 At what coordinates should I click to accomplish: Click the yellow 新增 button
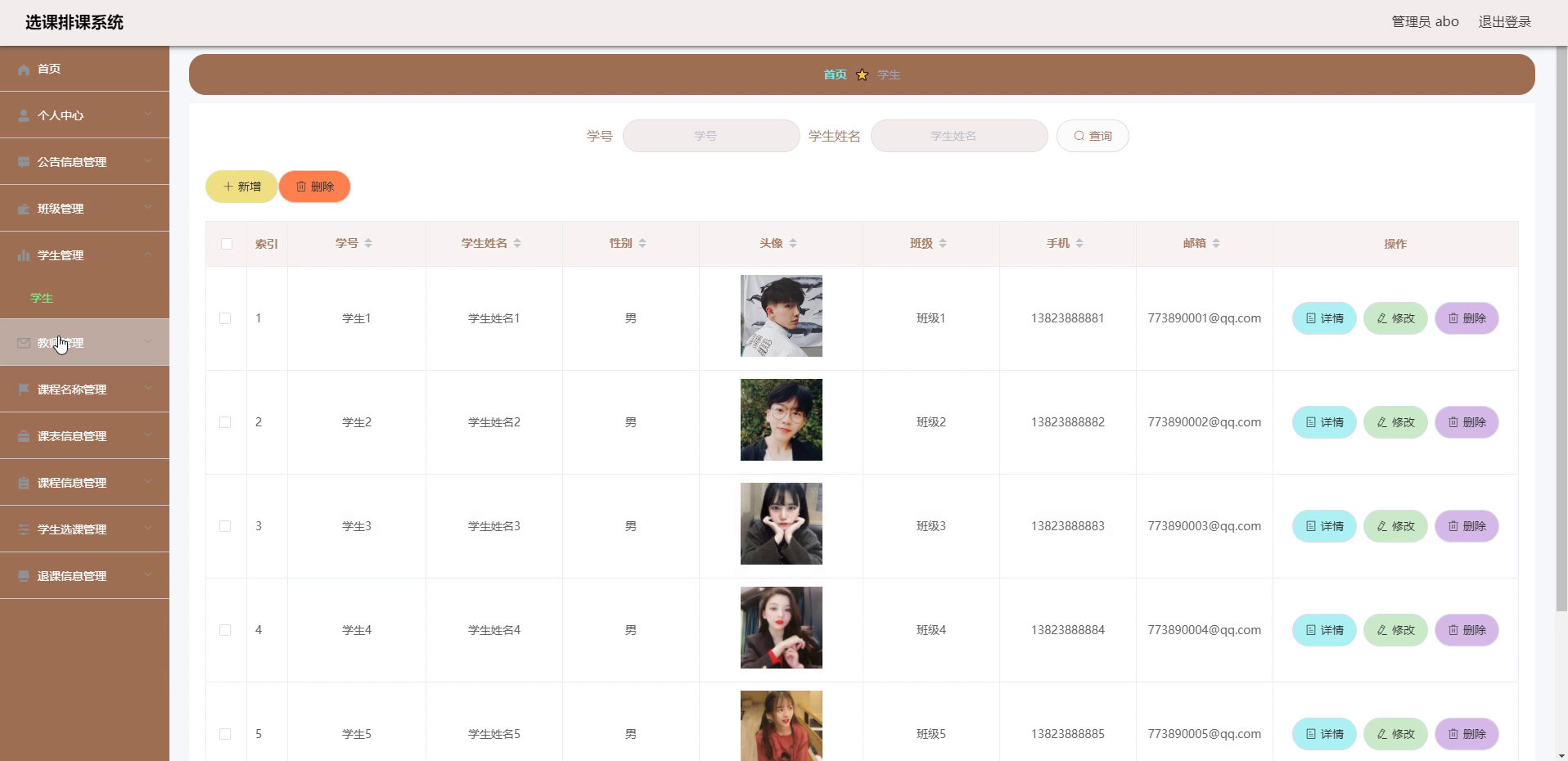pos(241,187)
